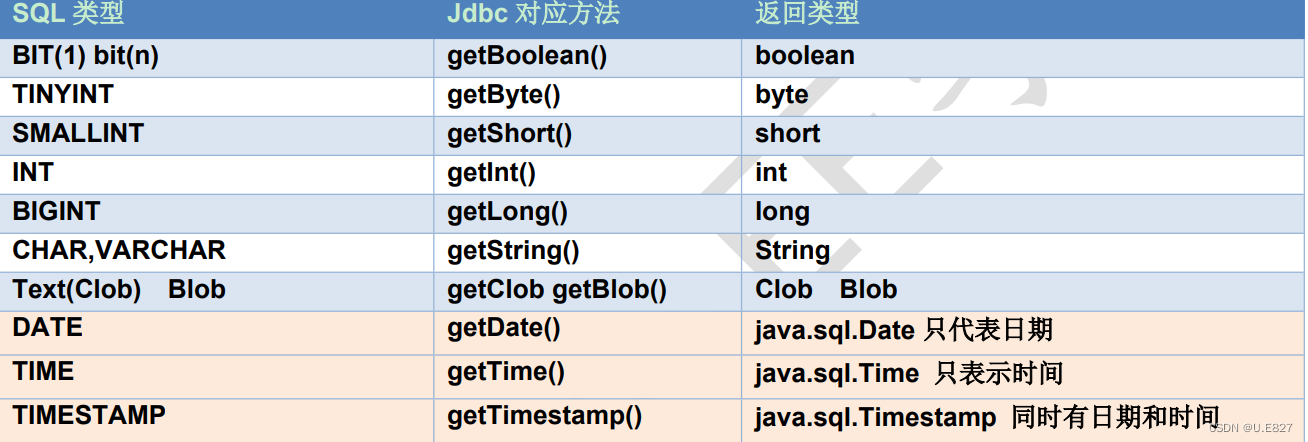This screenshot has width=1308, height=442.
Task: Select the DATE type cell
Action: (x=48, y=328)
